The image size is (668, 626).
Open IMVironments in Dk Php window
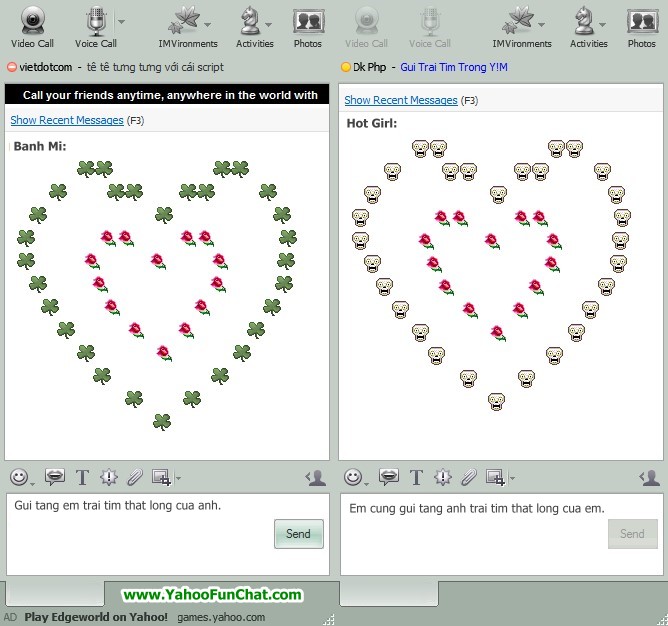tap(522, 26)
